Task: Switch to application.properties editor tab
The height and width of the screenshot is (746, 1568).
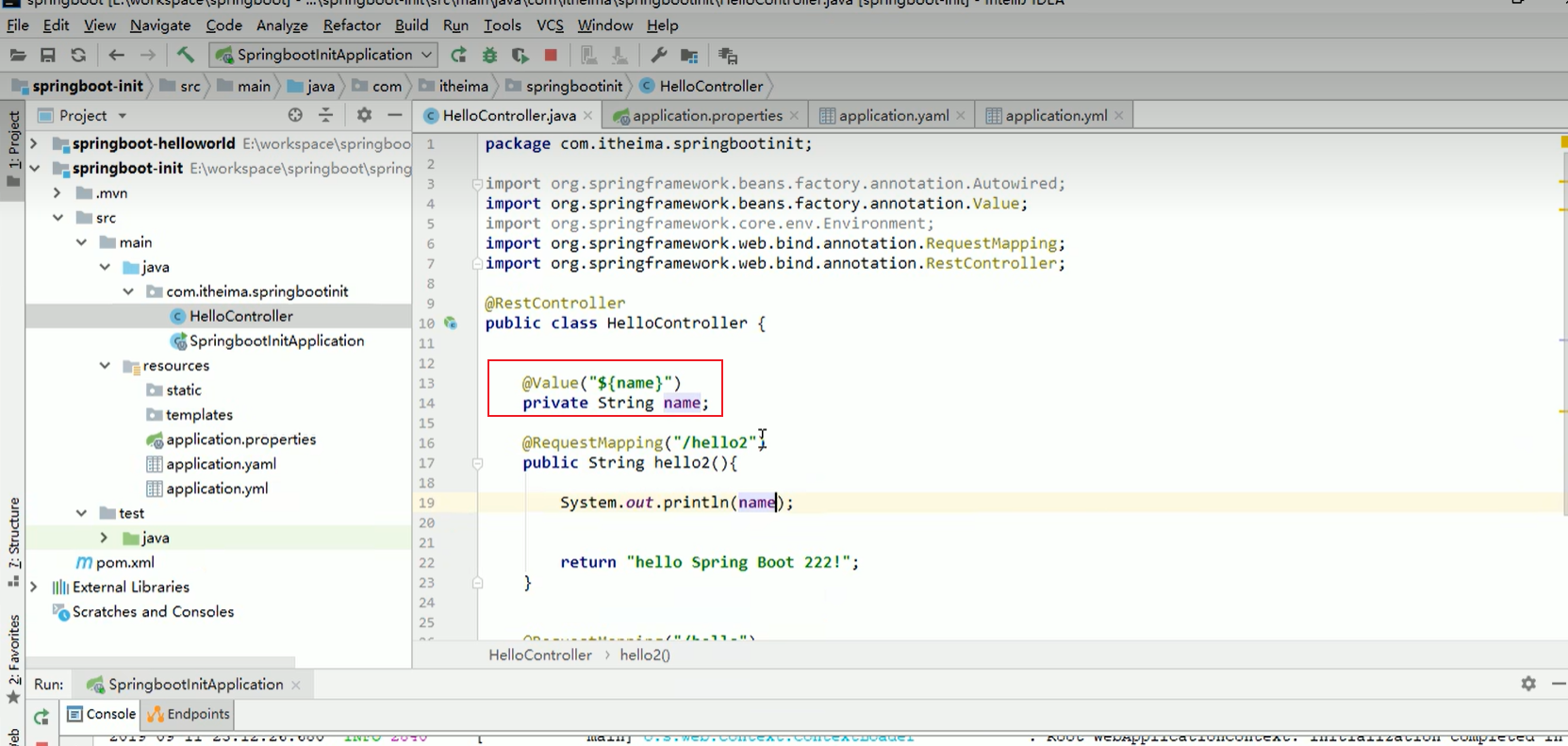Action: tap(705, 115)
